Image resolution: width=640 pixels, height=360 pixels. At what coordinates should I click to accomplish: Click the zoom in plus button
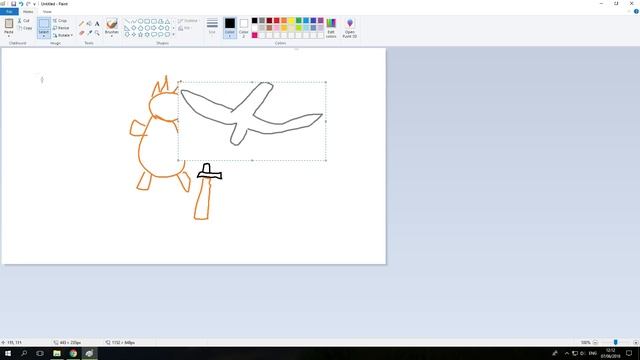(636, 342)
